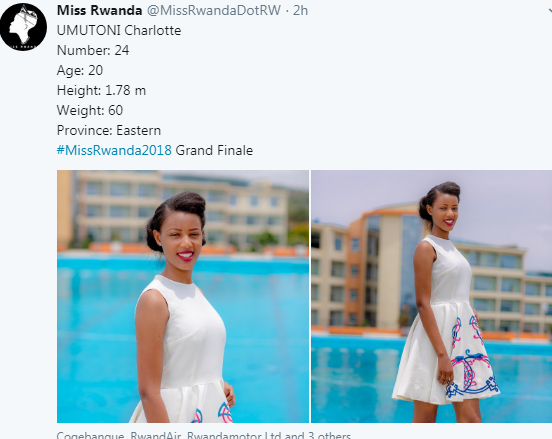Click the Grand Finale text
This screenshot has height=439, width=552.
click(214, 150)
